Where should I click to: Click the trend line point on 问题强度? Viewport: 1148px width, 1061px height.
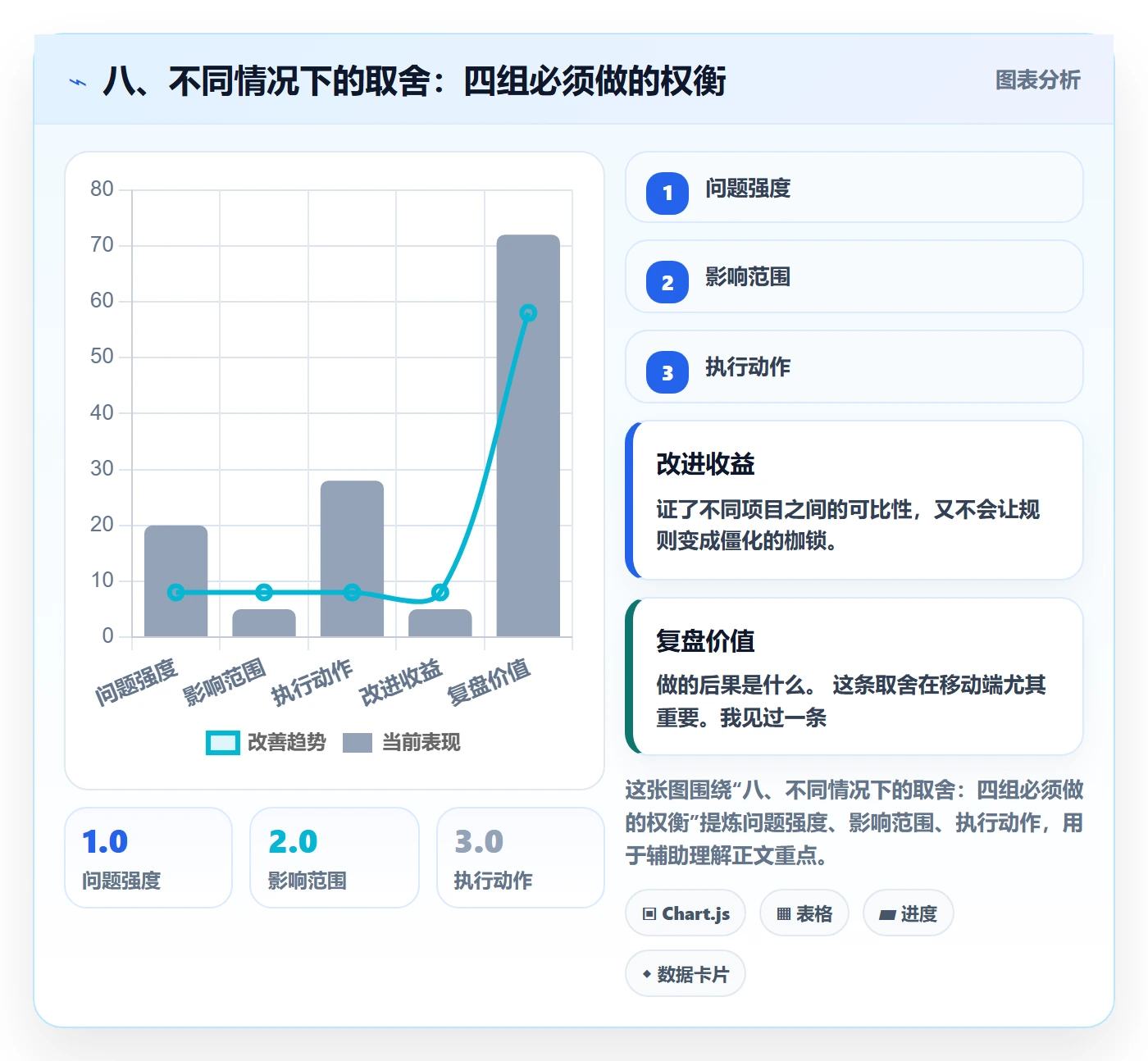[175, 592]
